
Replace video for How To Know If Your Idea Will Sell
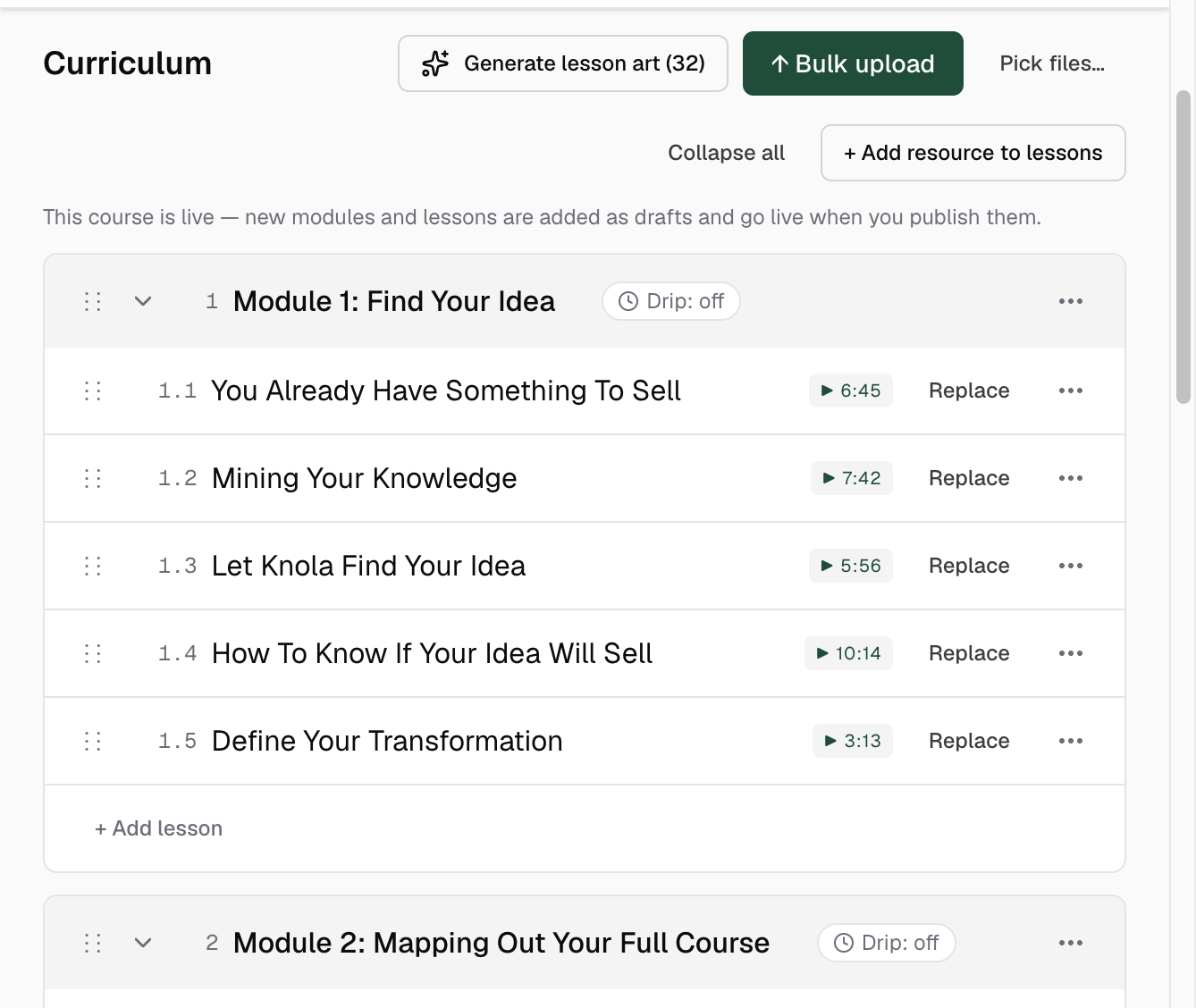[x=969, y=653]
